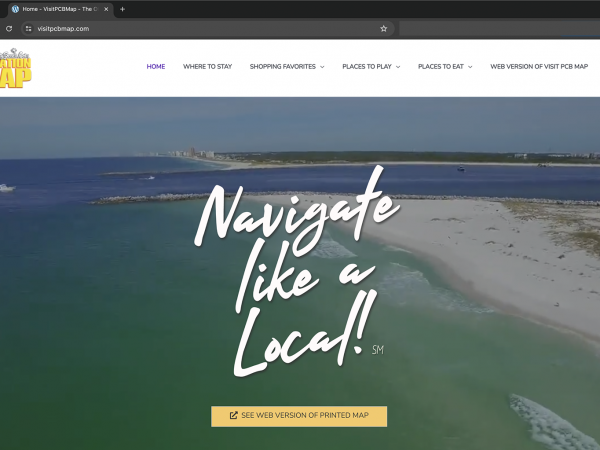Open a new tab with the plus icon

(122, 9)
